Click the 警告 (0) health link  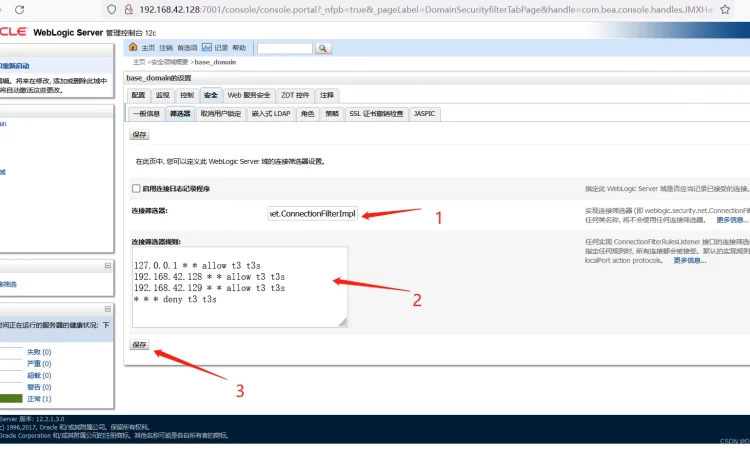point(39,387)
